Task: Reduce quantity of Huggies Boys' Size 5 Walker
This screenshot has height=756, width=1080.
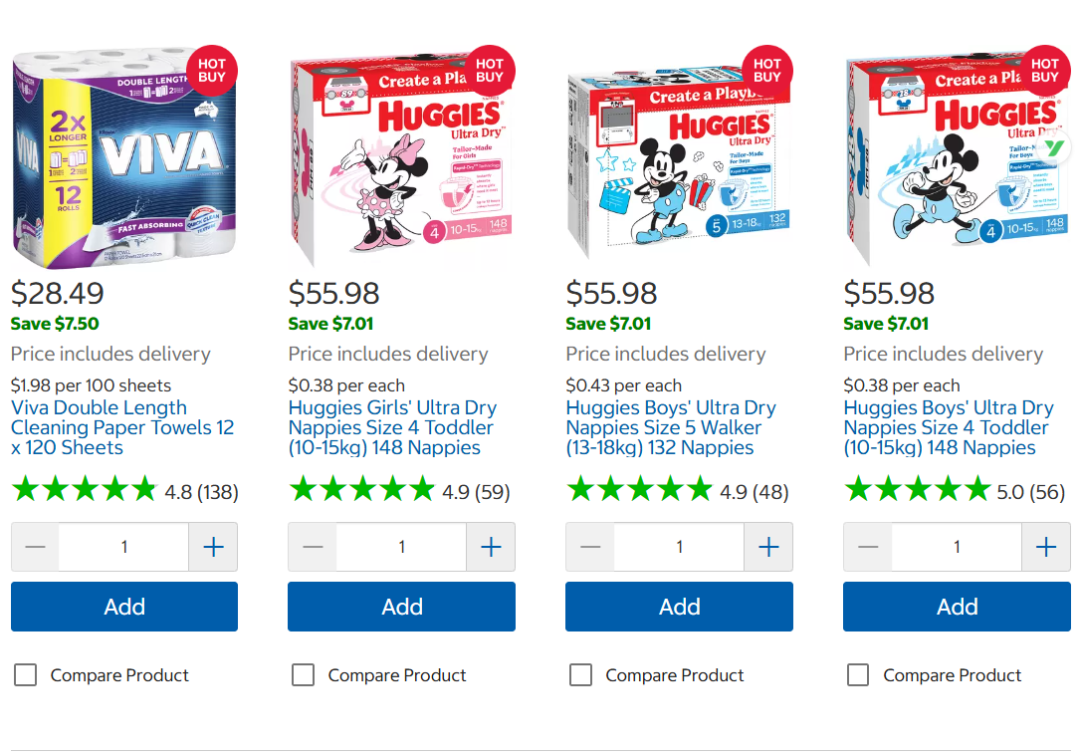Action: click(x=590, y=547)
